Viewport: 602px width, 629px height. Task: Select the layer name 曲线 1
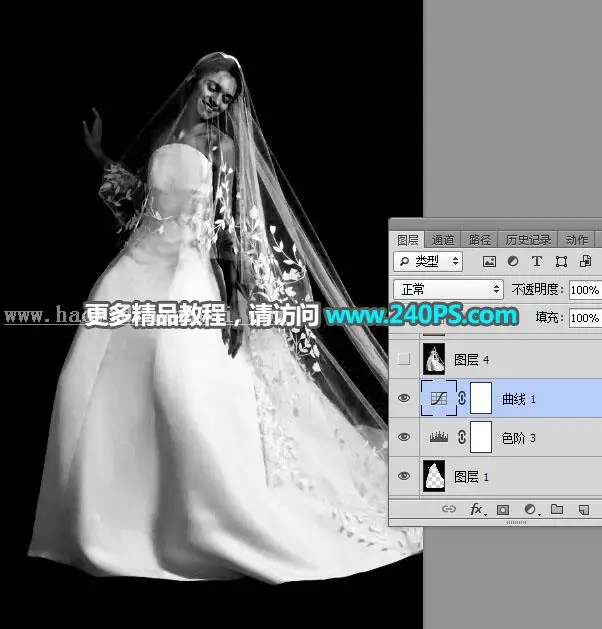519,399
